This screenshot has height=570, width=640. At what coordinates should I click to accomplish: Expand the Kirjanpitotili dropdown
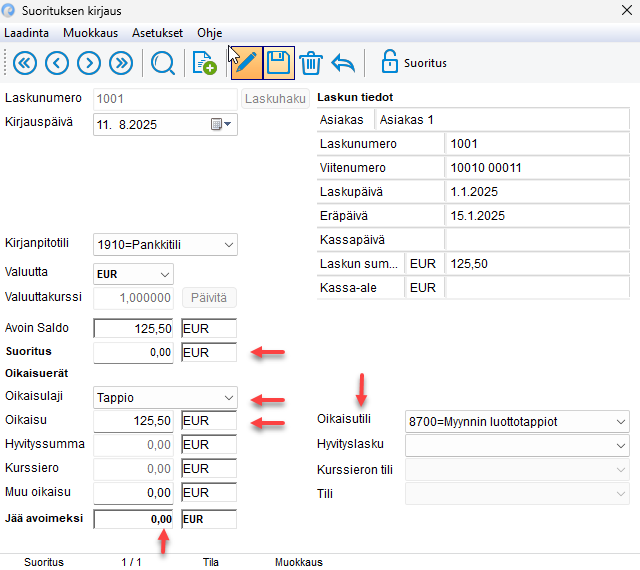(229, 245)
